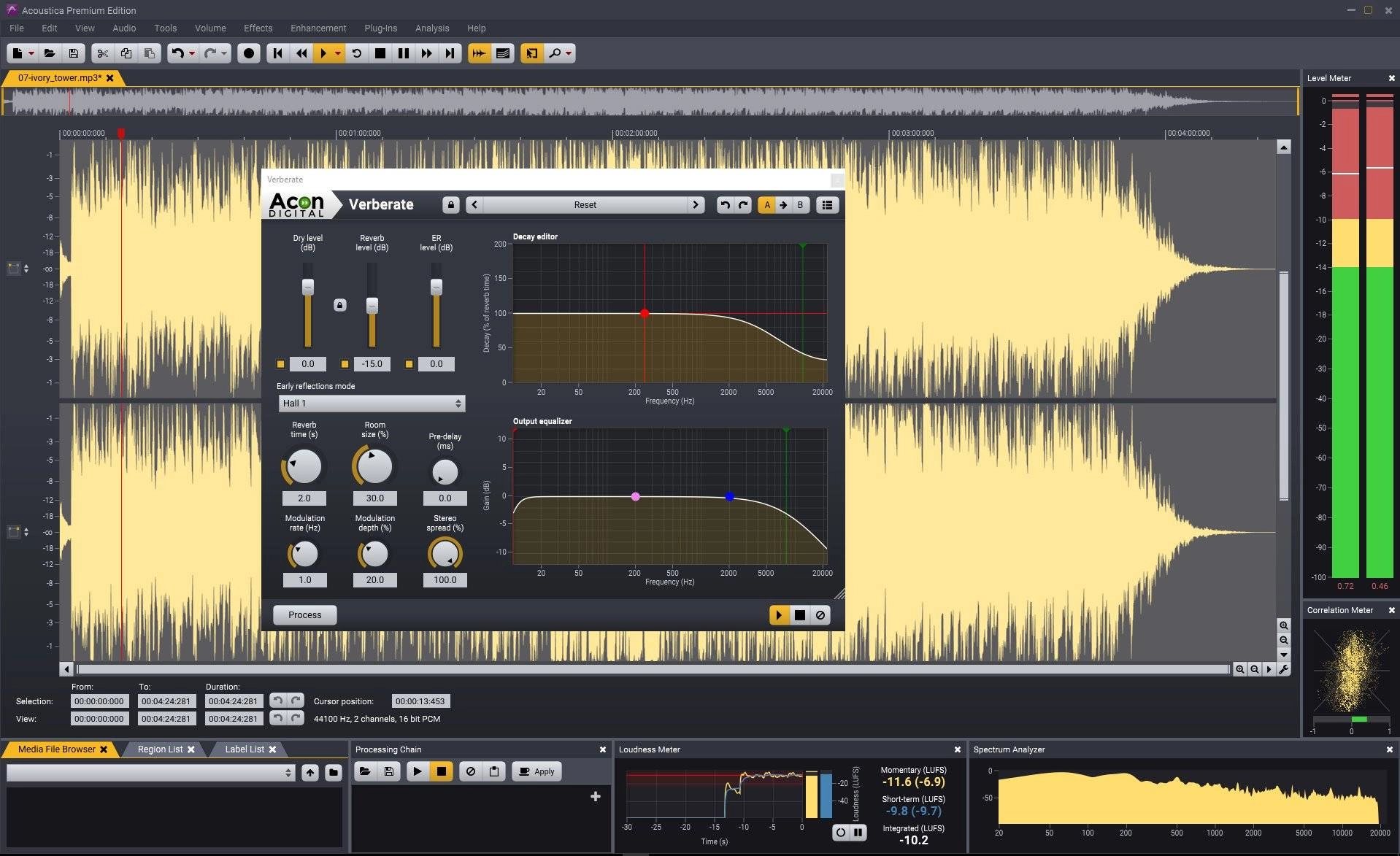Copy selection with the copy icon

pos(126,53)
